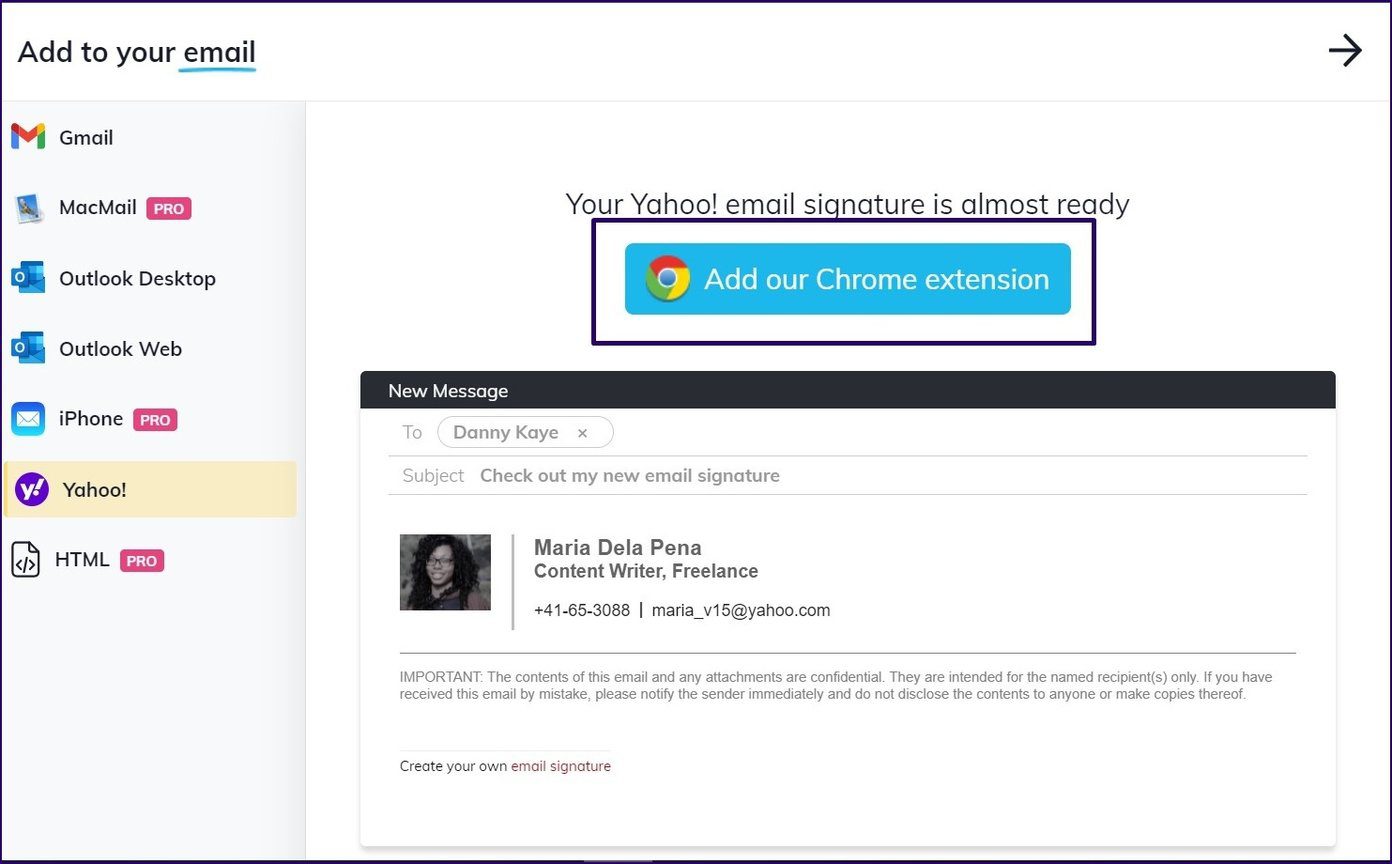This screenshot has height=864, width=1392.
Task: Select the Gmail label in the sidebar
Action: (86, 138)
